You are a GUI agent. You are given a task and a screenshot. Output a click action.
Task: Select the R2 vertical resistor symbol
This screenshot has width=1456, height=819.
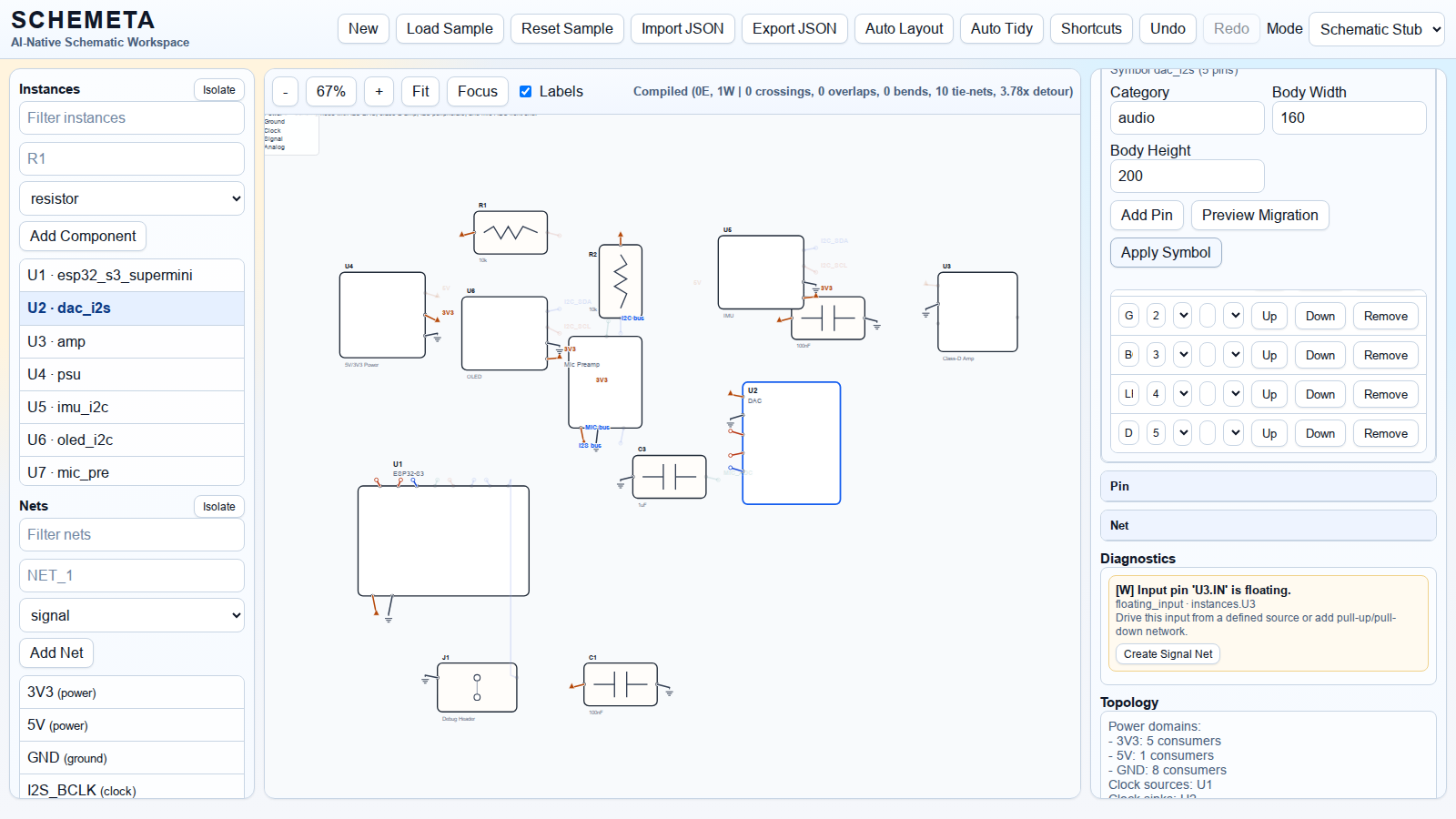coord(621,281)
